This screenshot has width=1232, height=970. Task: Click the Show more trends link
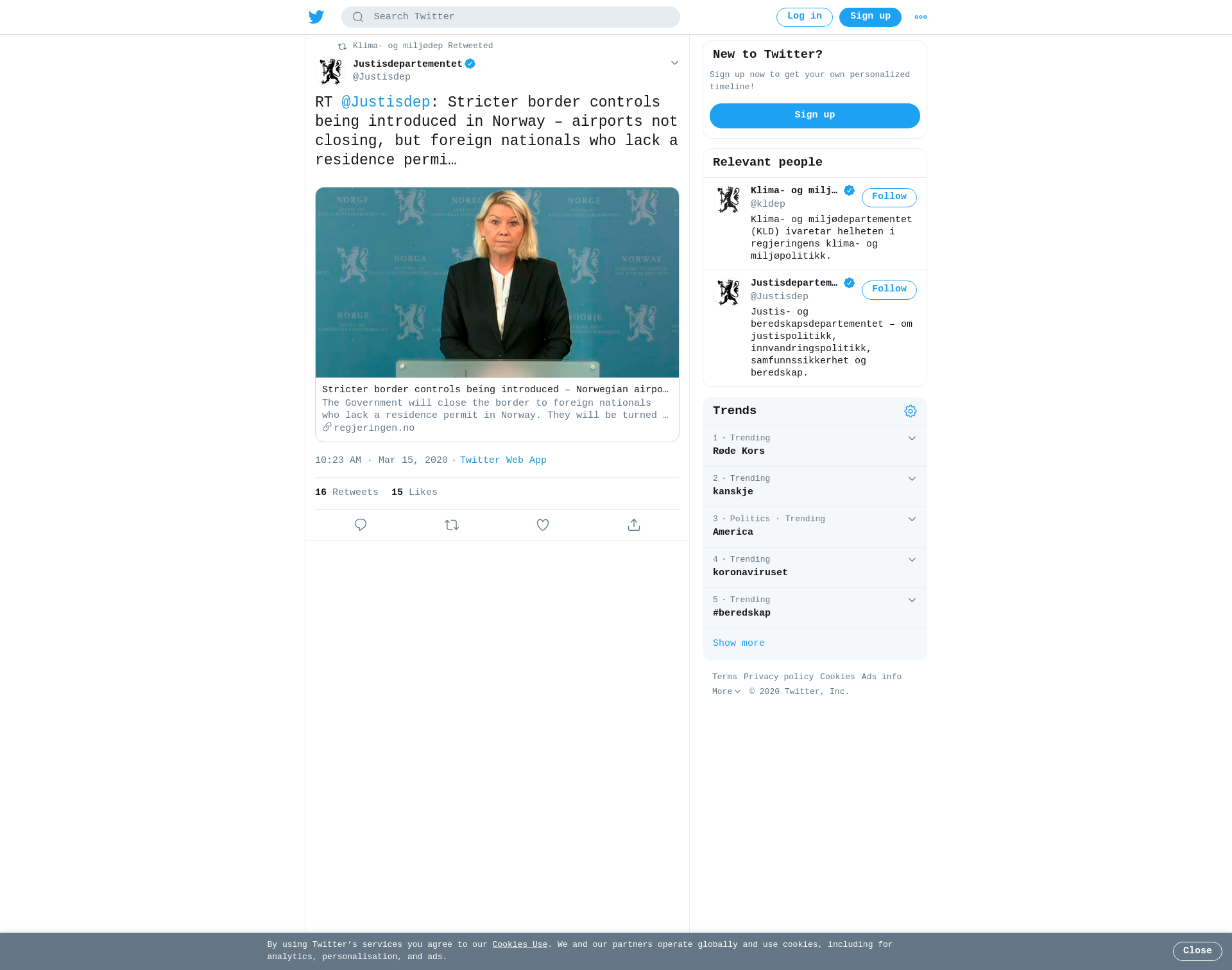click(739, 643)
